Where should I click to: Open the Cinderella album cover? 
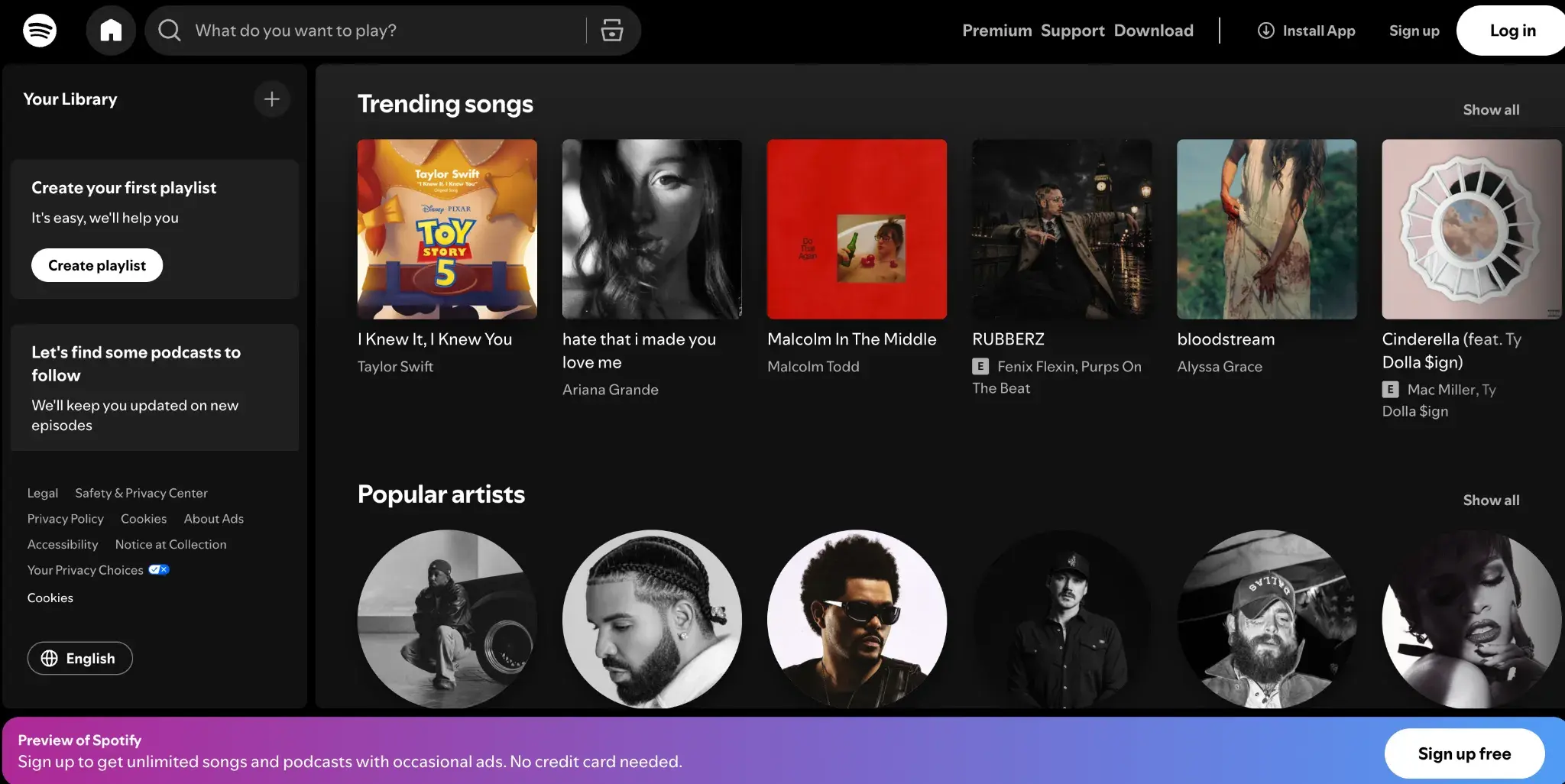point(1472,229)
